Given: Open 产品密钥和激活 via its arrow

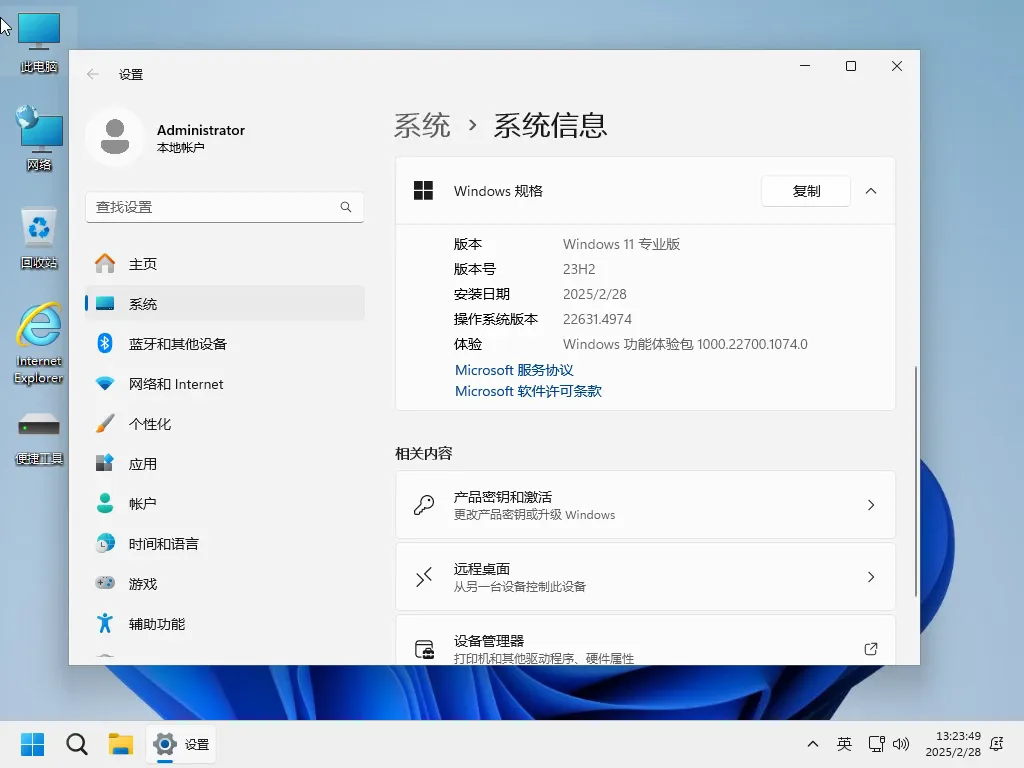Looking at the screenshot, I should pyautogui.click(x=870, y=504).
